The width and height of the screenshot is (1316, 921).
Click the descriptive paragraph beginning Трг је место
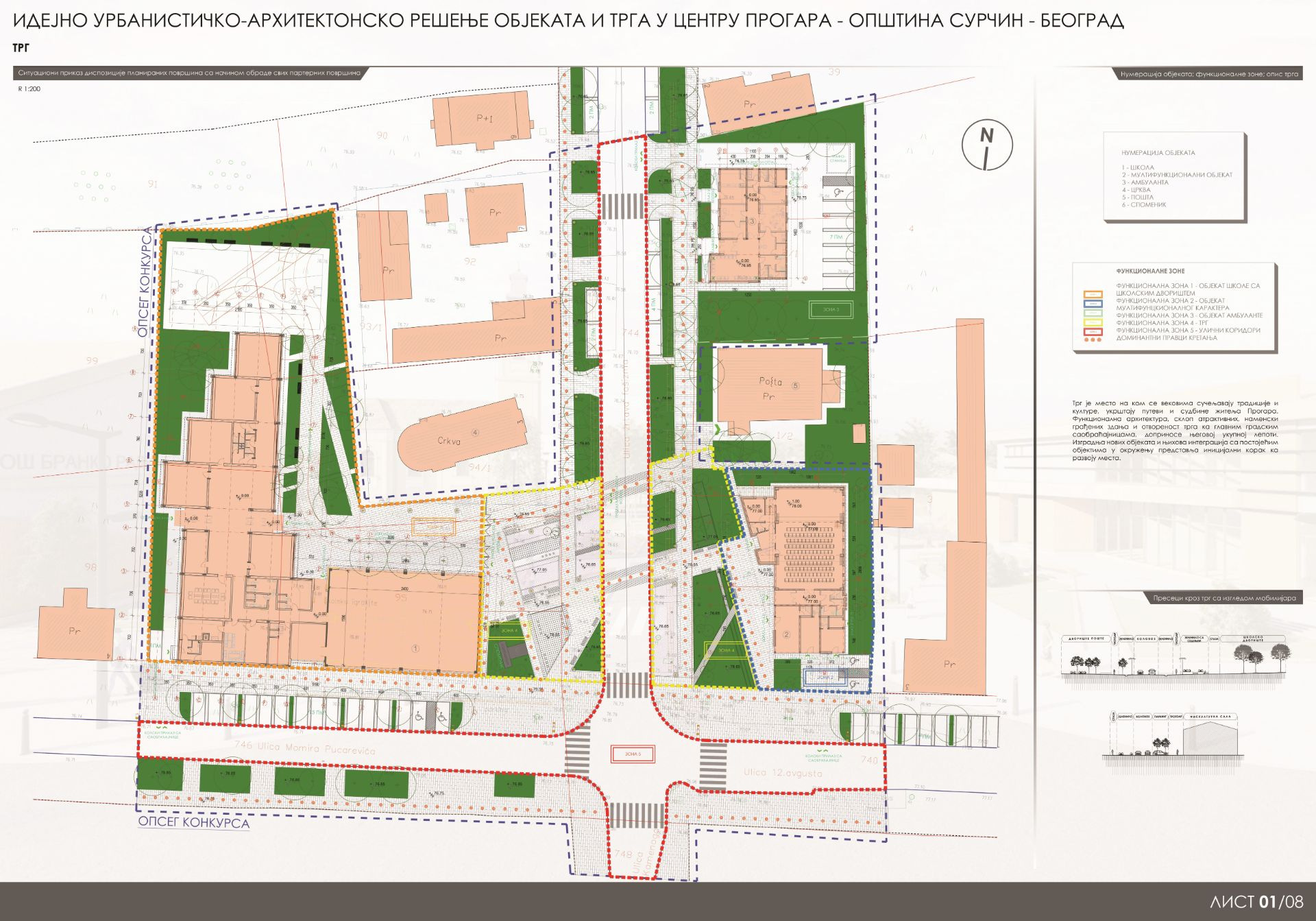pos(1175,431)
